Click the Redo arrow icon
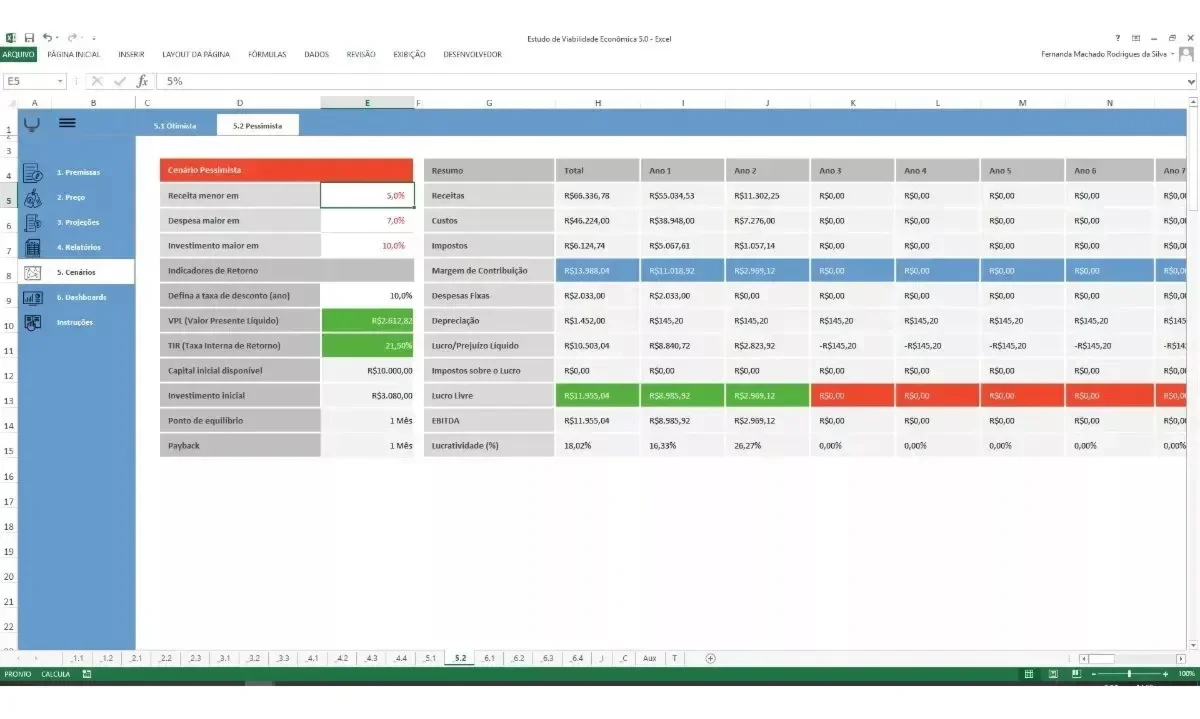This screenshot has height=719, width=1200. (72, 38)
